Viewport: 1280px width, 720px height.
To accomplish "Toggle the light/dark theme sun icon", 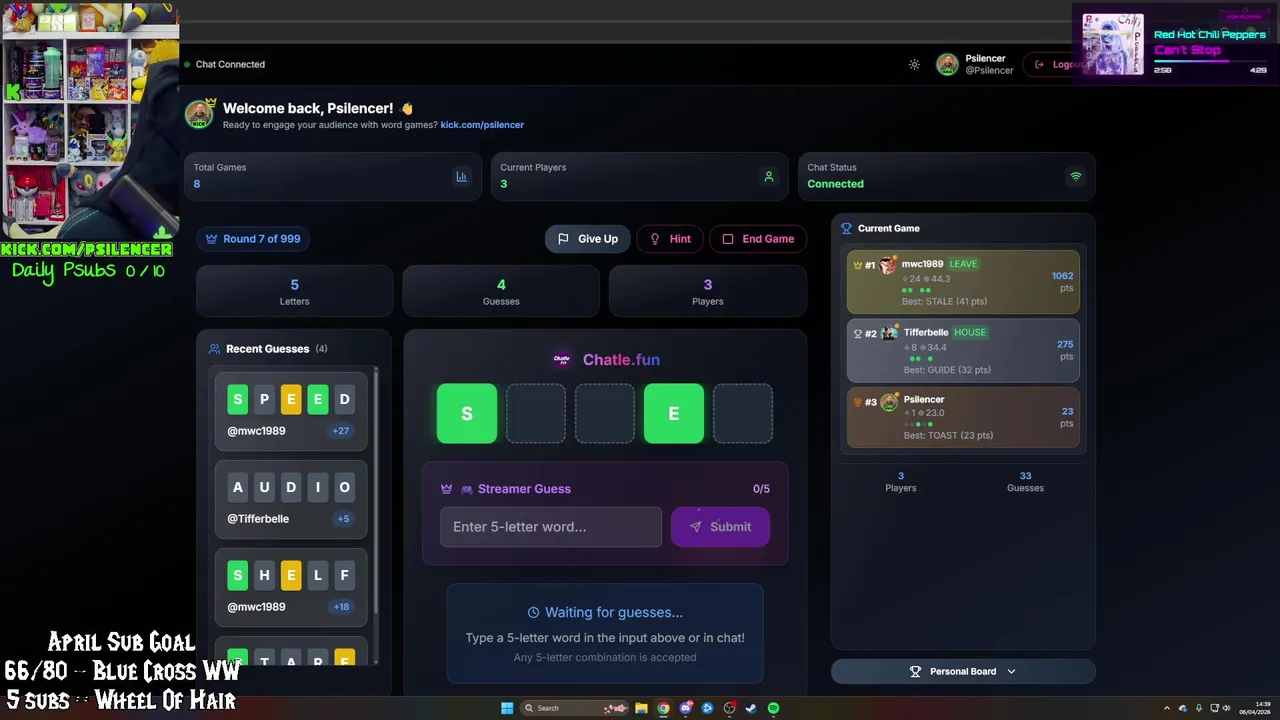I will click(x=914, y=64).
